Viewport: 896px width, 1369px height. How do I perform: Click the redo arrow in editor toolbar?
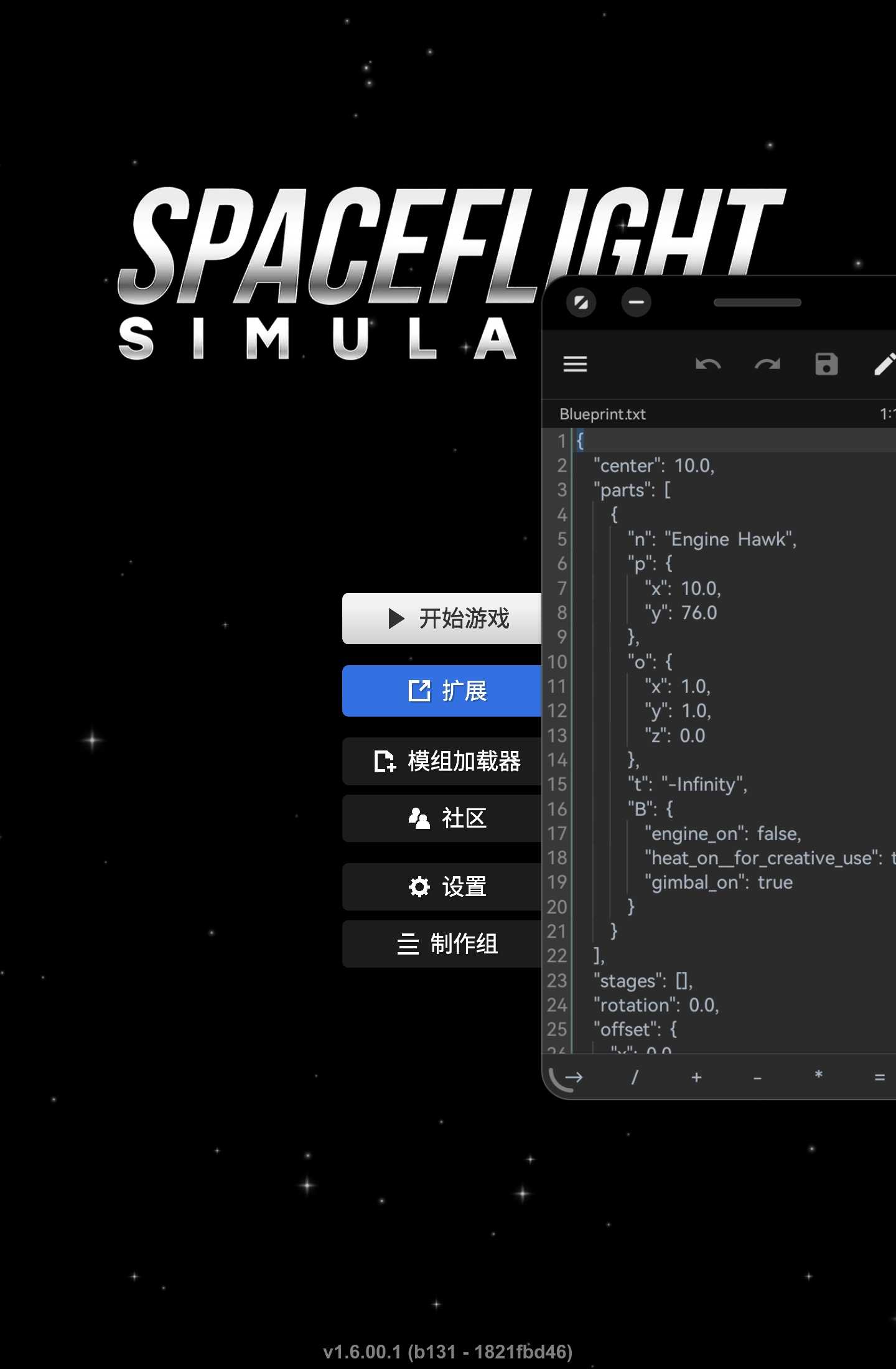(767, 364)
